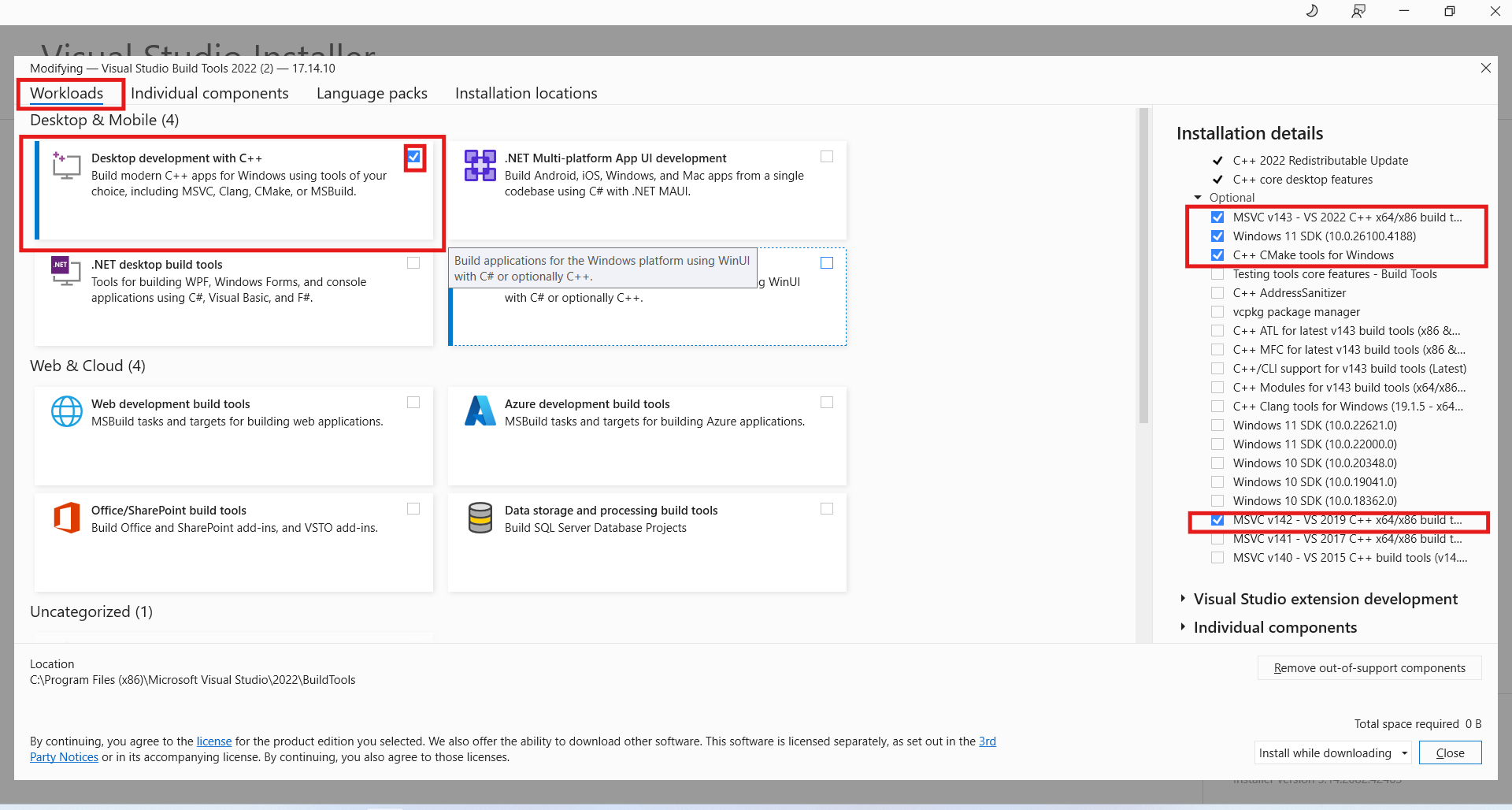This screenshot has width=1512, height=810.
Task: Enable vcpkg package manager checkbox
Action: [x=1217, y=312]
